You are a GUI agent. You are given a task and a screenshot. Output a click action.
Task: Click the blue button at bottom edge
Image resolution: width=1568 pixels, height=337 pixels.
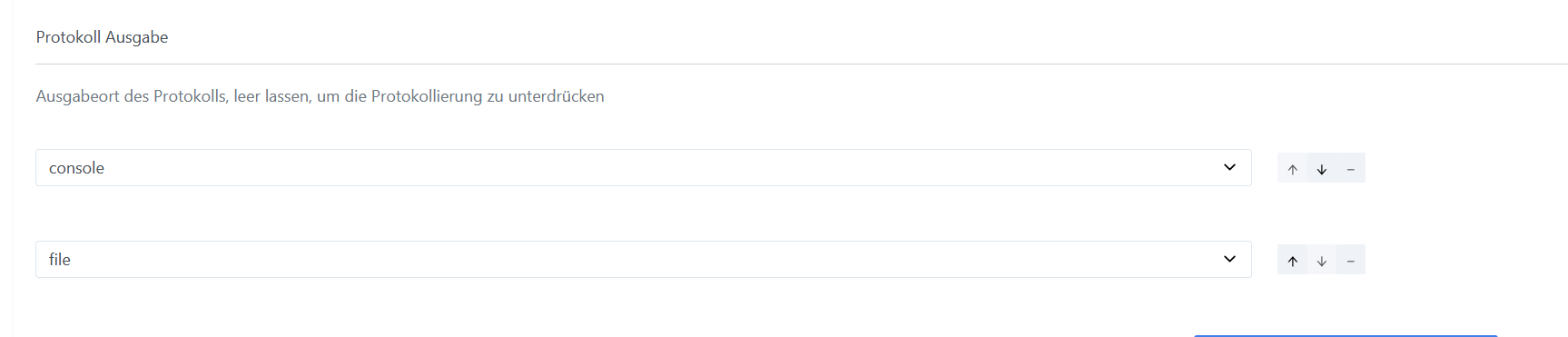coord(1346,335)
